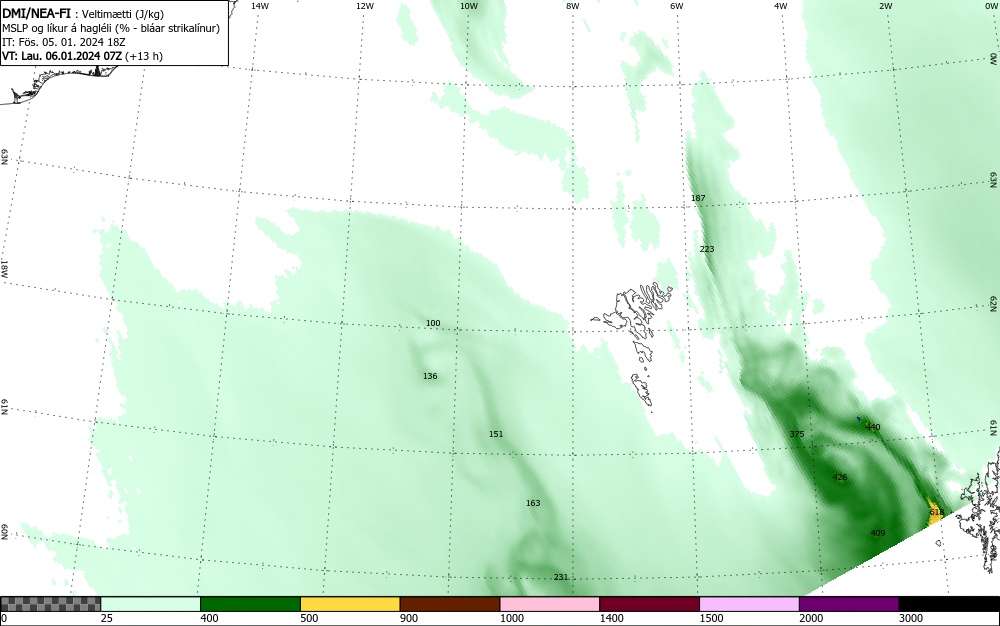Image resolution: width=1000 pixels, height=626 pixels.
Task: Click the light green 25-400 legend swatch
Action: click(151, 604)
